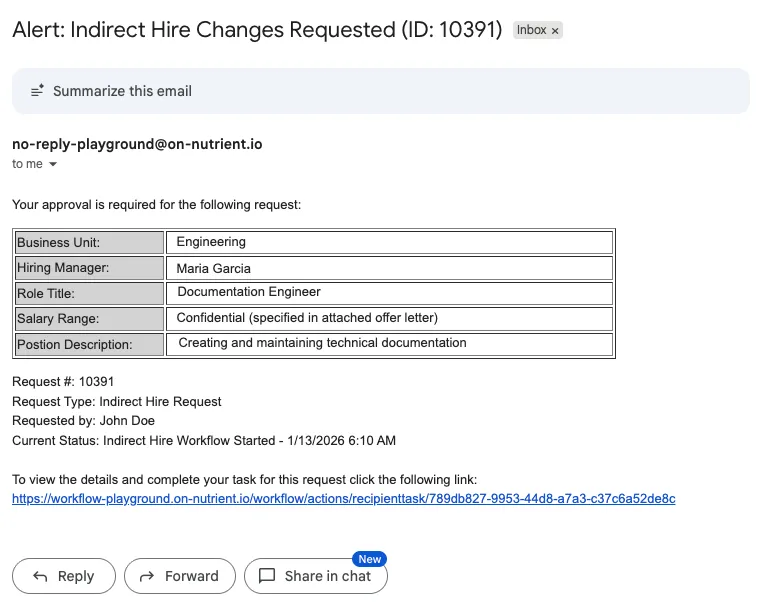Click the Requested by: John Doe line

point(84,421)
